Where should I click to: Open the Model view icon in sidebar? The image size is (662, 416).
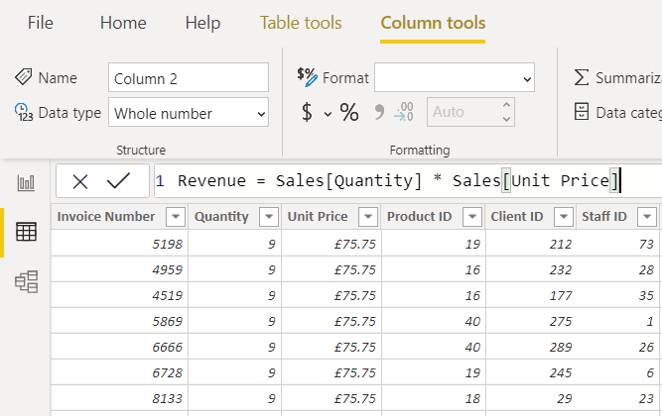coord(26,282)
